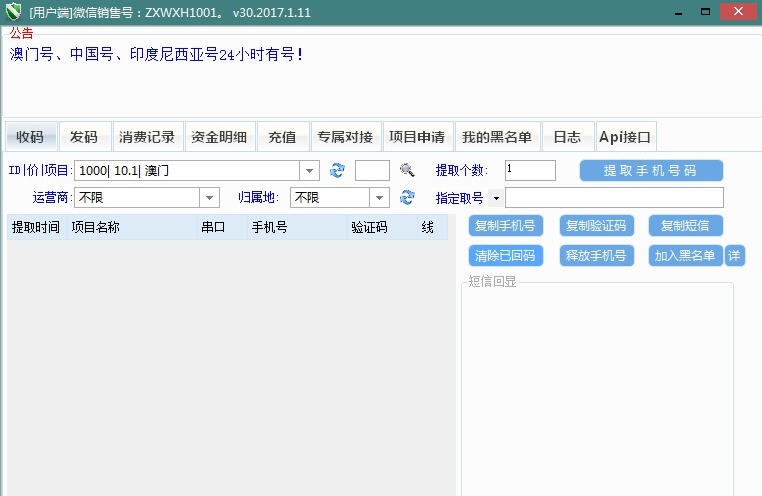
Task: Open the 充值 recharge tab
Action: (282, 137)
